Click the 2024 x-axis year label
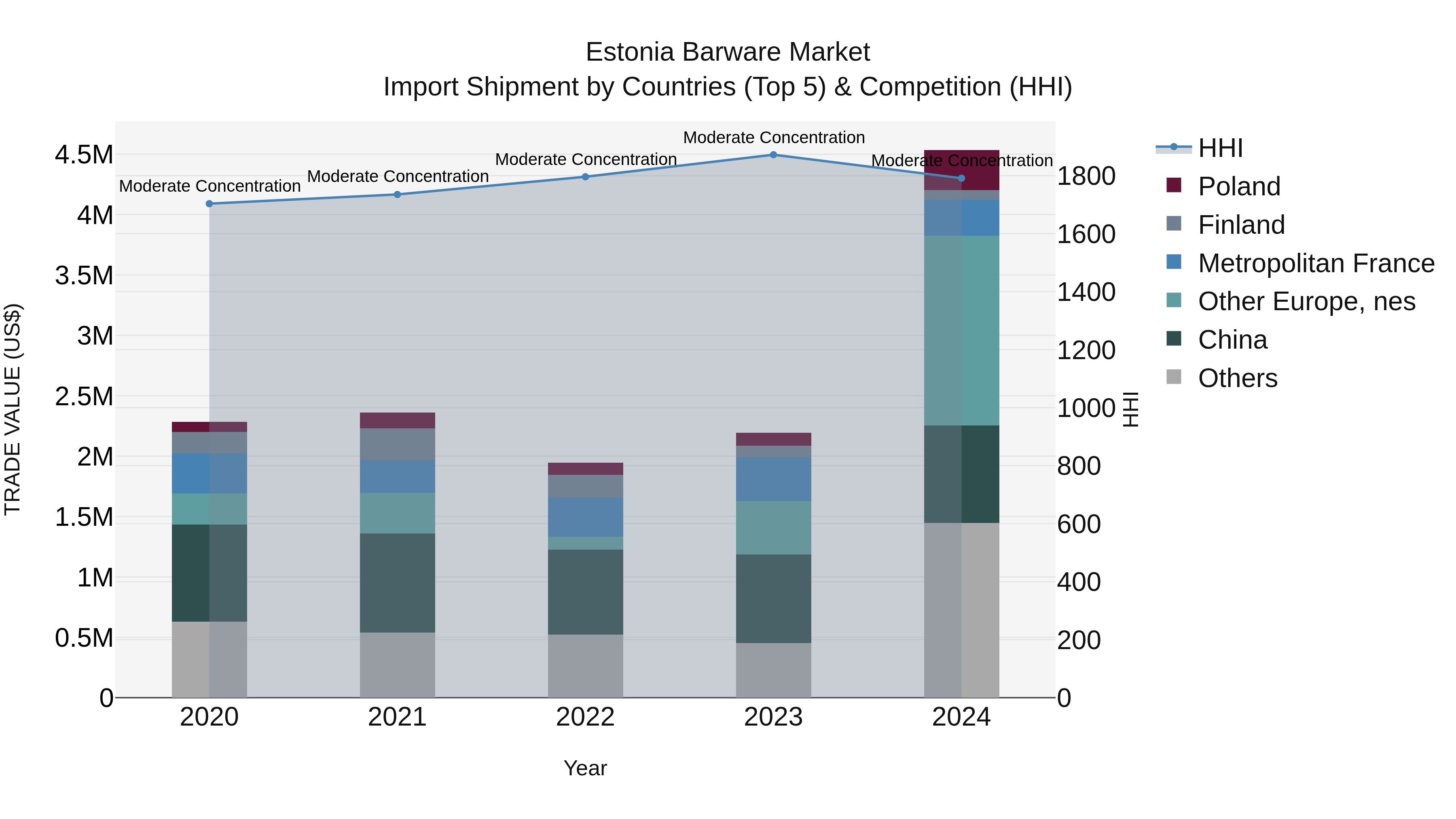 click(x=961, y=717)
